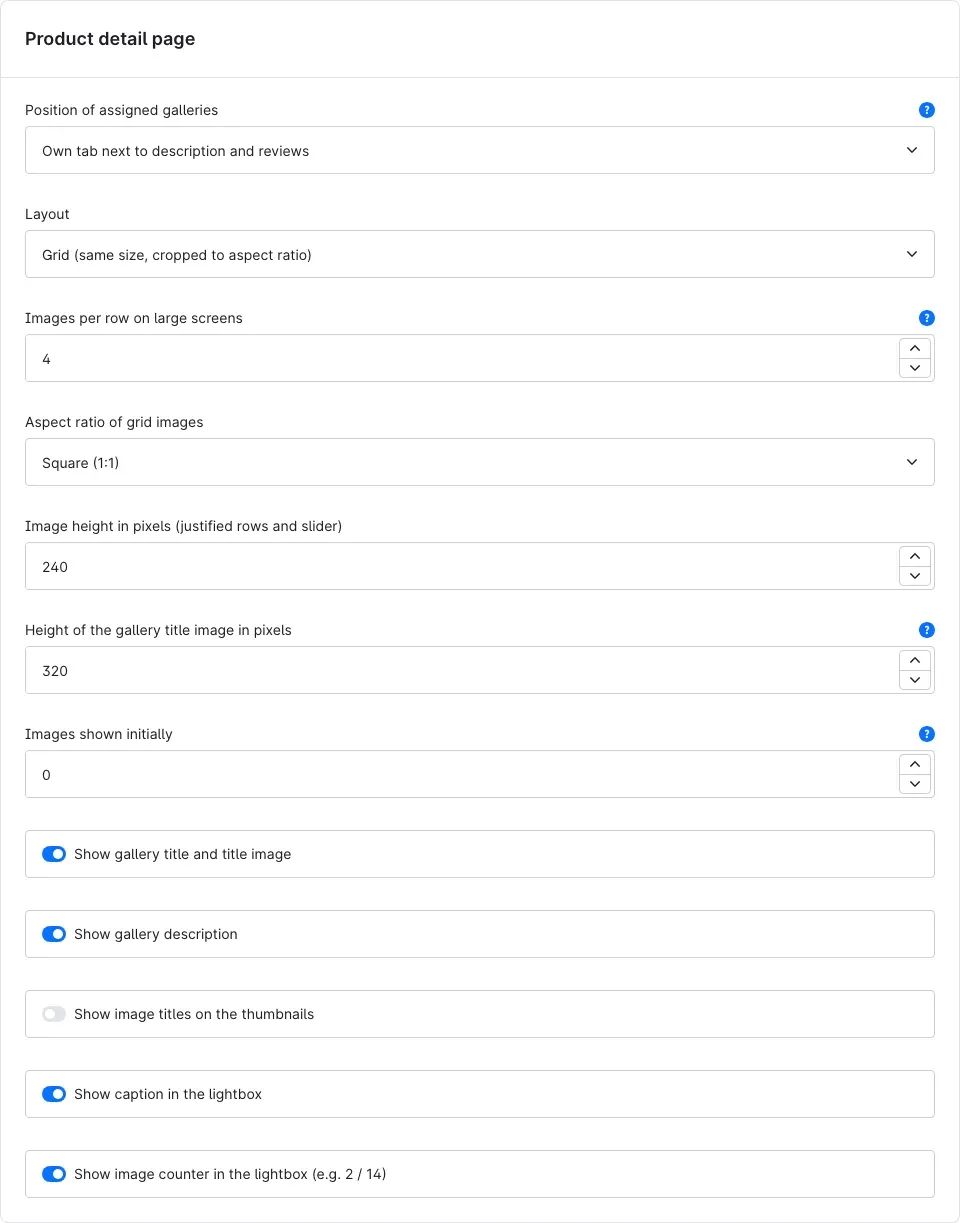Switch off Show image counter in lightbox
Screen dimensions: 960x1223
[54, 1174]
